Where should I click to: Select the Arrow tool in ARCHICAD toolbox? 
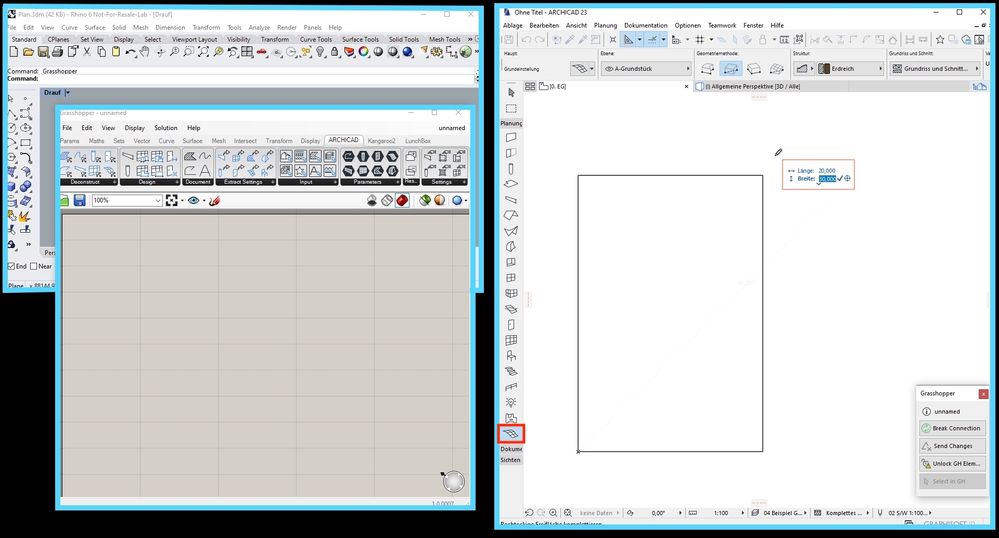click(x=511, y=93)
